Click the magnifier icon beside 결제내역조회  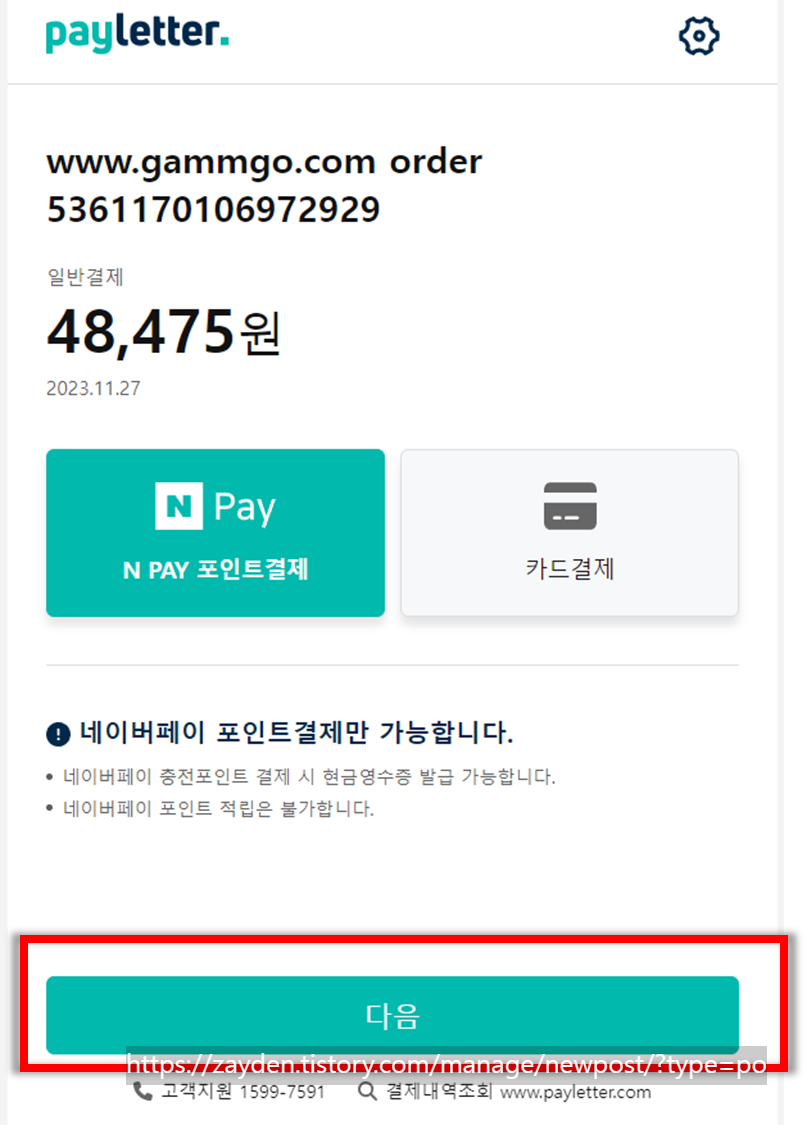click(367, 1092)
